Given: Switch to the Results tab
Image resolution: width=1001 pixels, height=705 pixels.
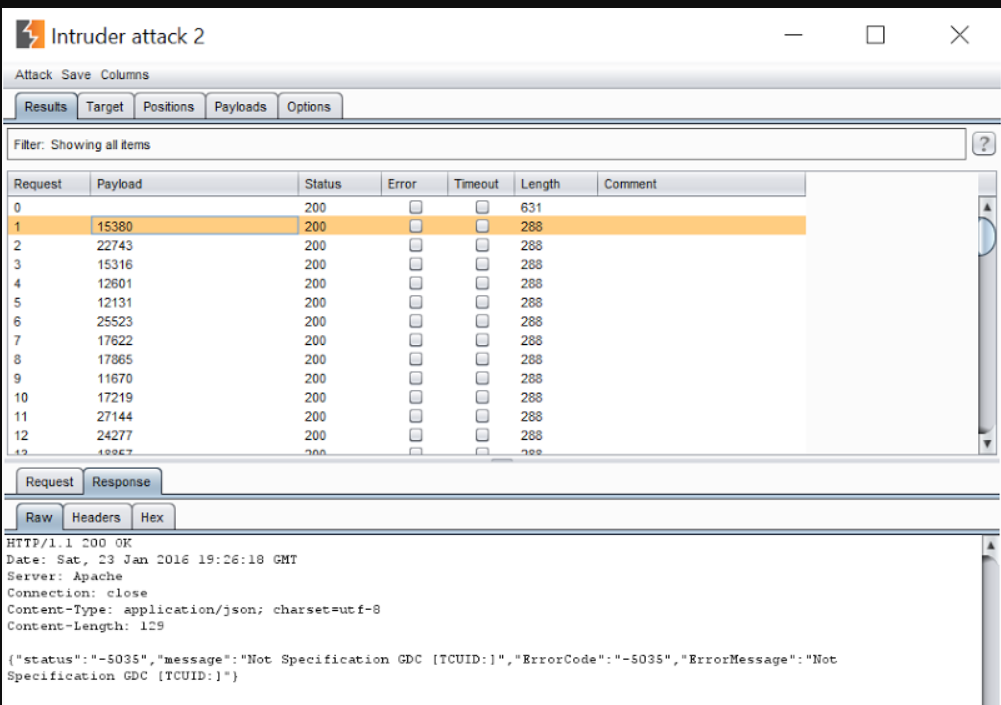Looking at the screenshot, I should coord(46,107).
